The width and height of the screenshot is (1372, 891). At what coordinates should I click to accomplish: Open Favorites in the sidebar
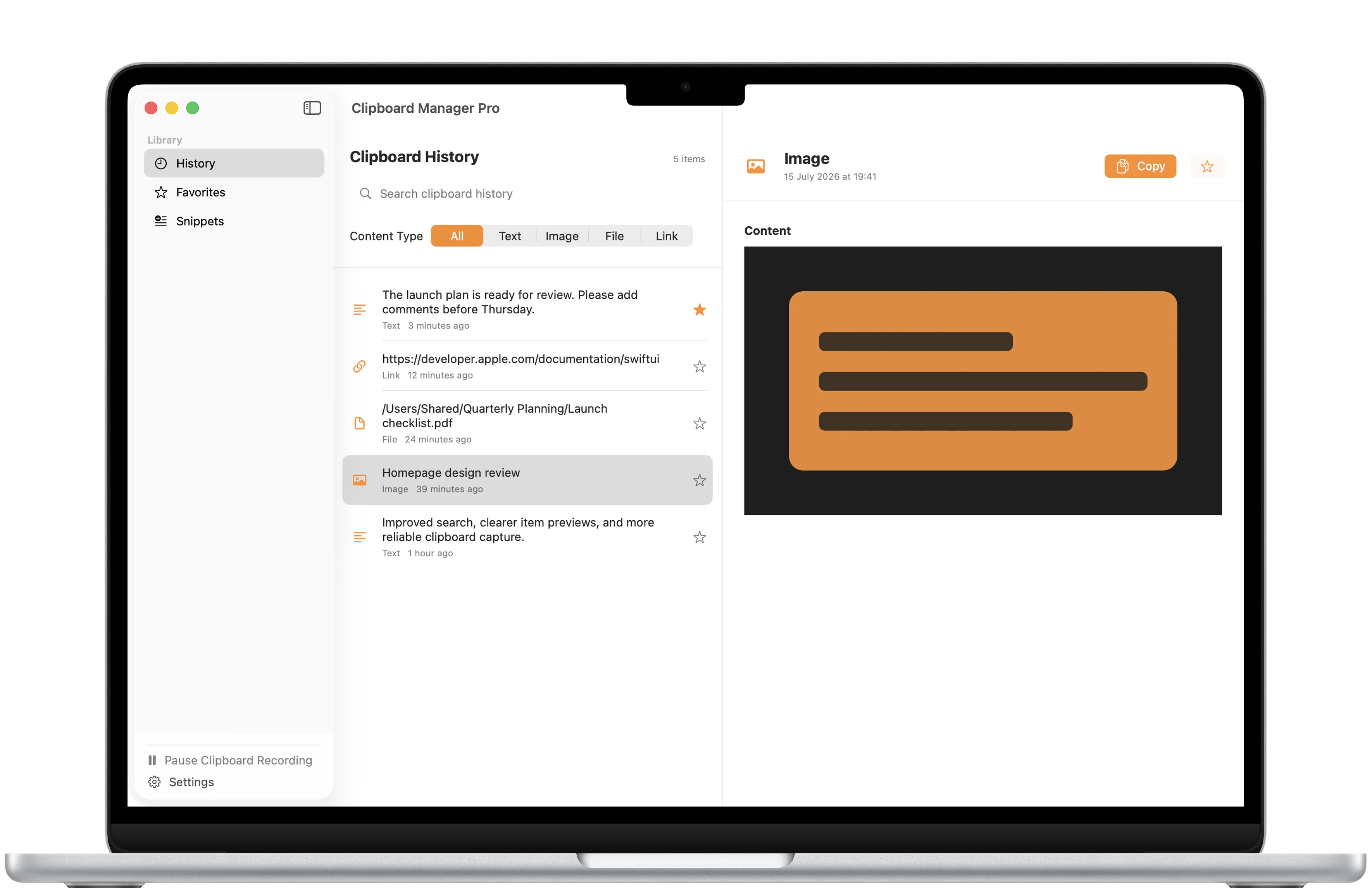[233, 192]
